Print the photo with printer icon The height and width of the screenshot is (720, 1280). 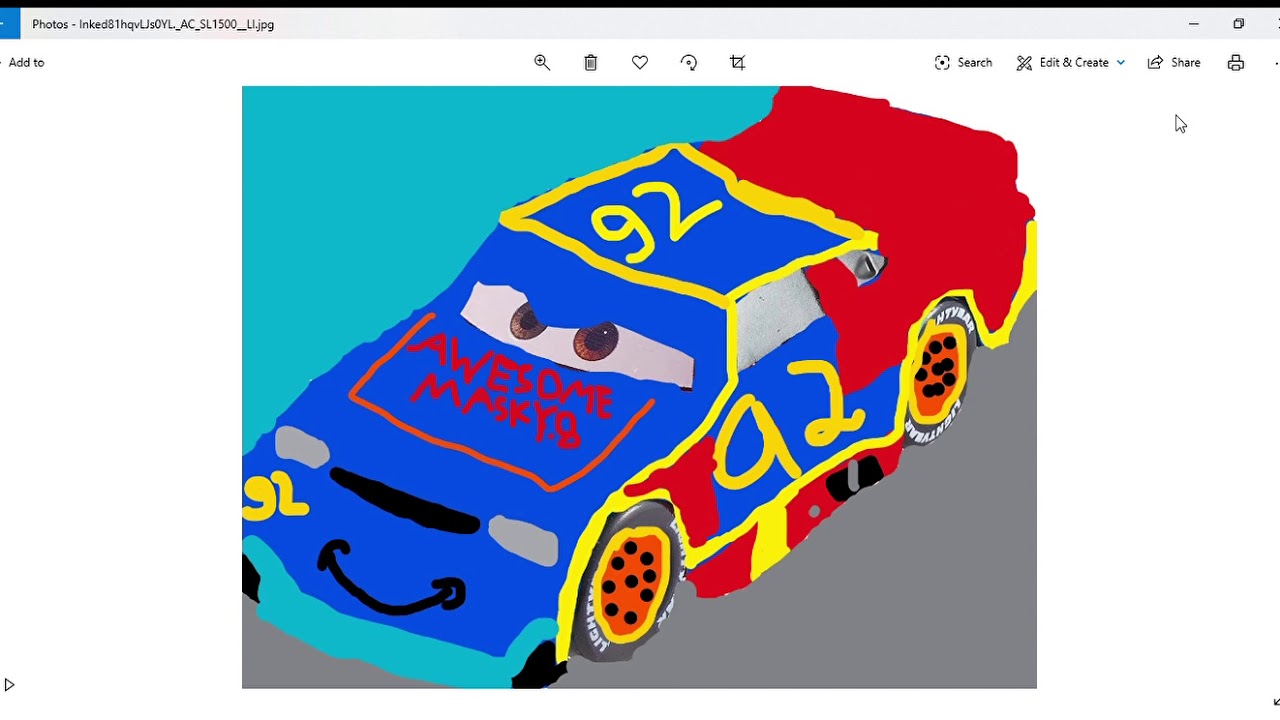tap(1236, 62)
